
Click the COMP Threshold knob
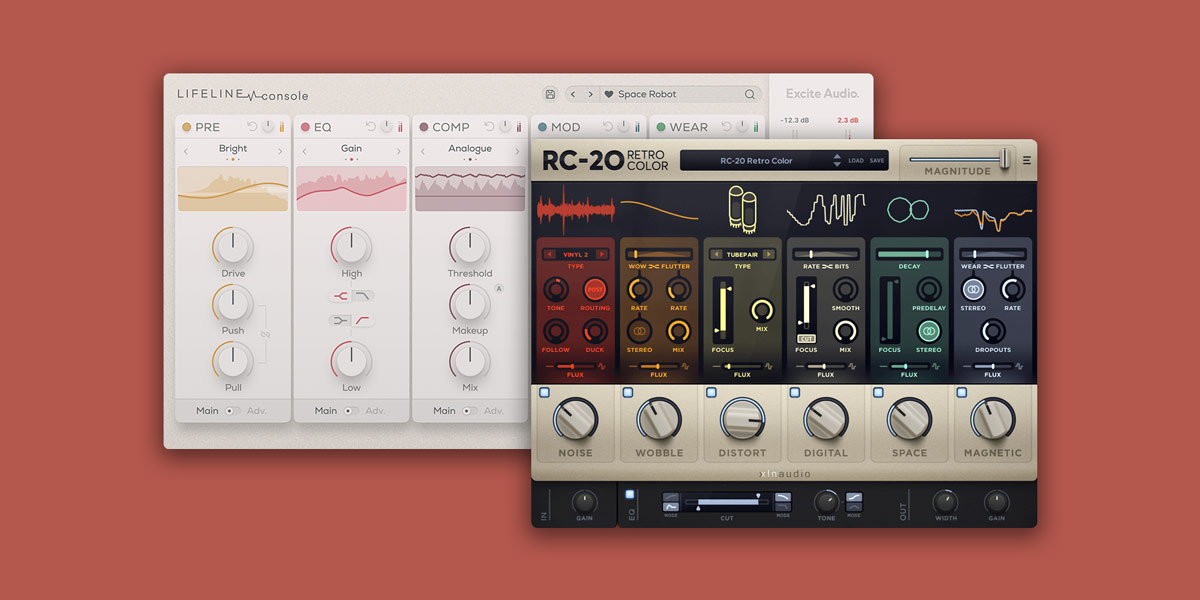[470, 246]
